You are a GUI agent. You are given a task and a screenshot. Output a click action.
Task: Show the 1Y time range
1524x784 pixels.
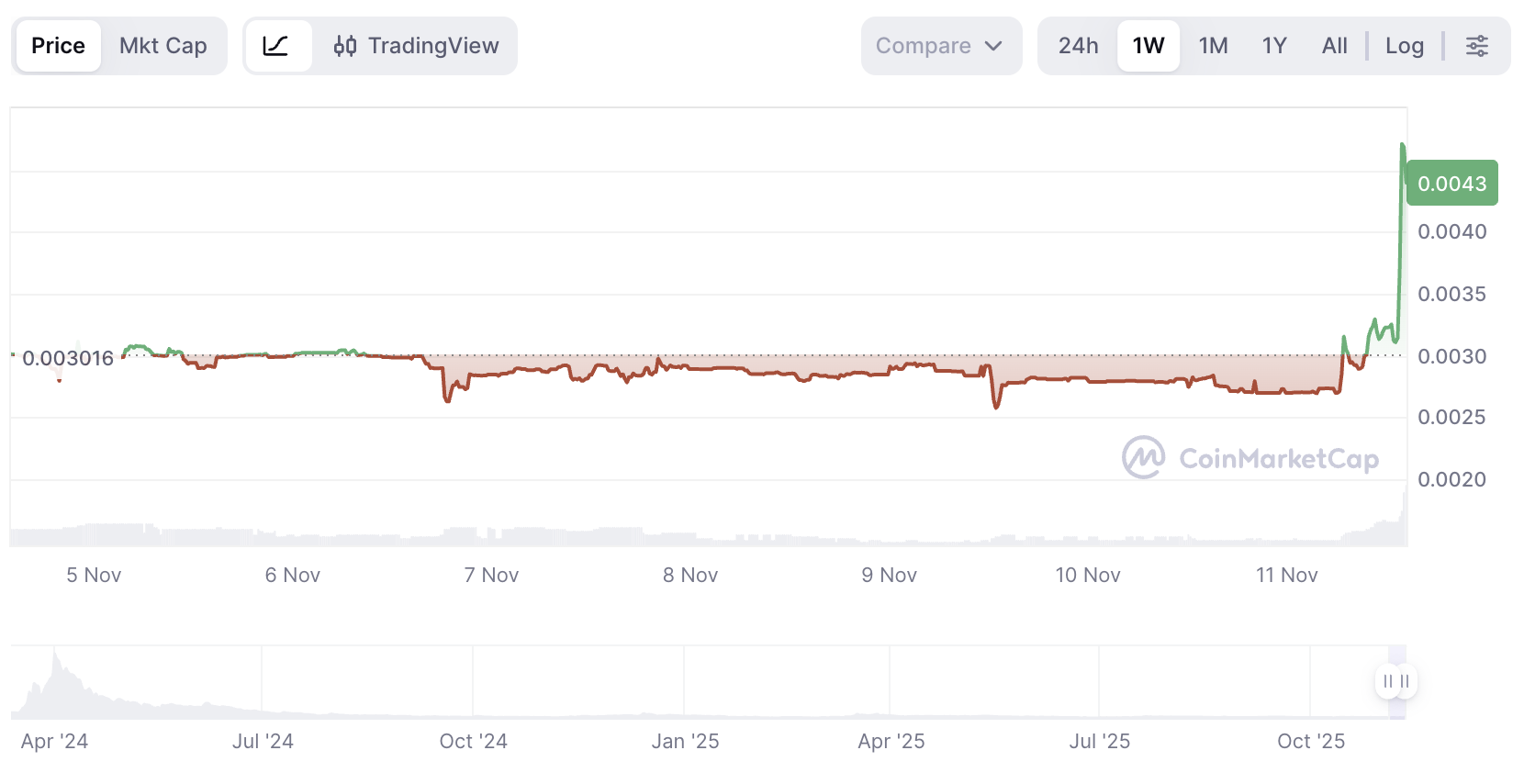[x=1274, y=46]
